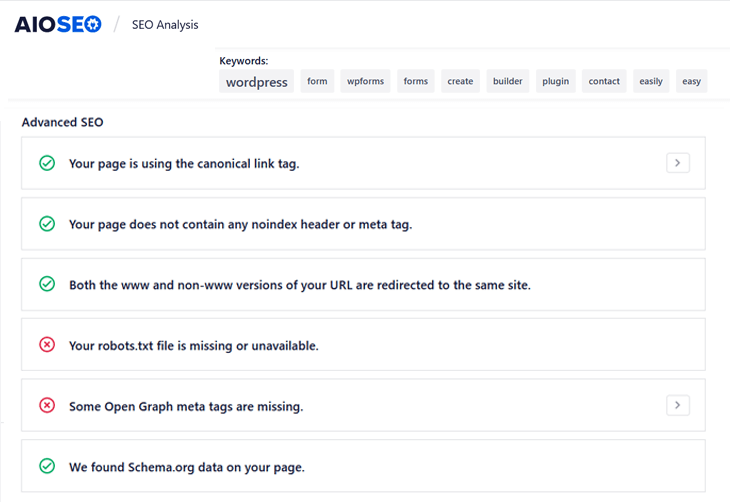Select the forms keyword chip
Screen dimensions: 730x502
[416, 81]
